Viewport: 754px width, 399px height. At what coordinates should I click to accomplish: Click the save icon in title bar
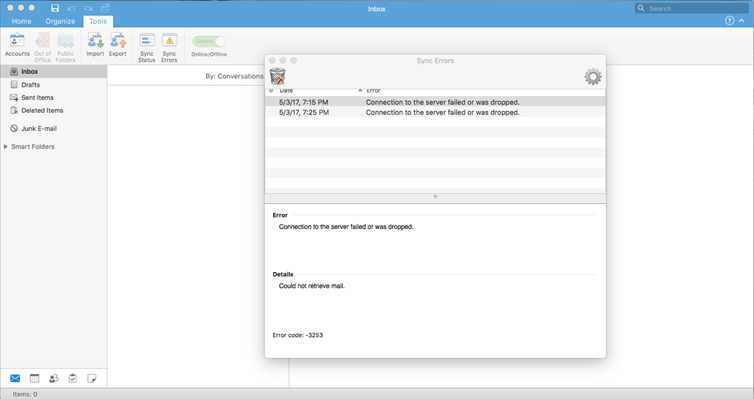(55, 8)
